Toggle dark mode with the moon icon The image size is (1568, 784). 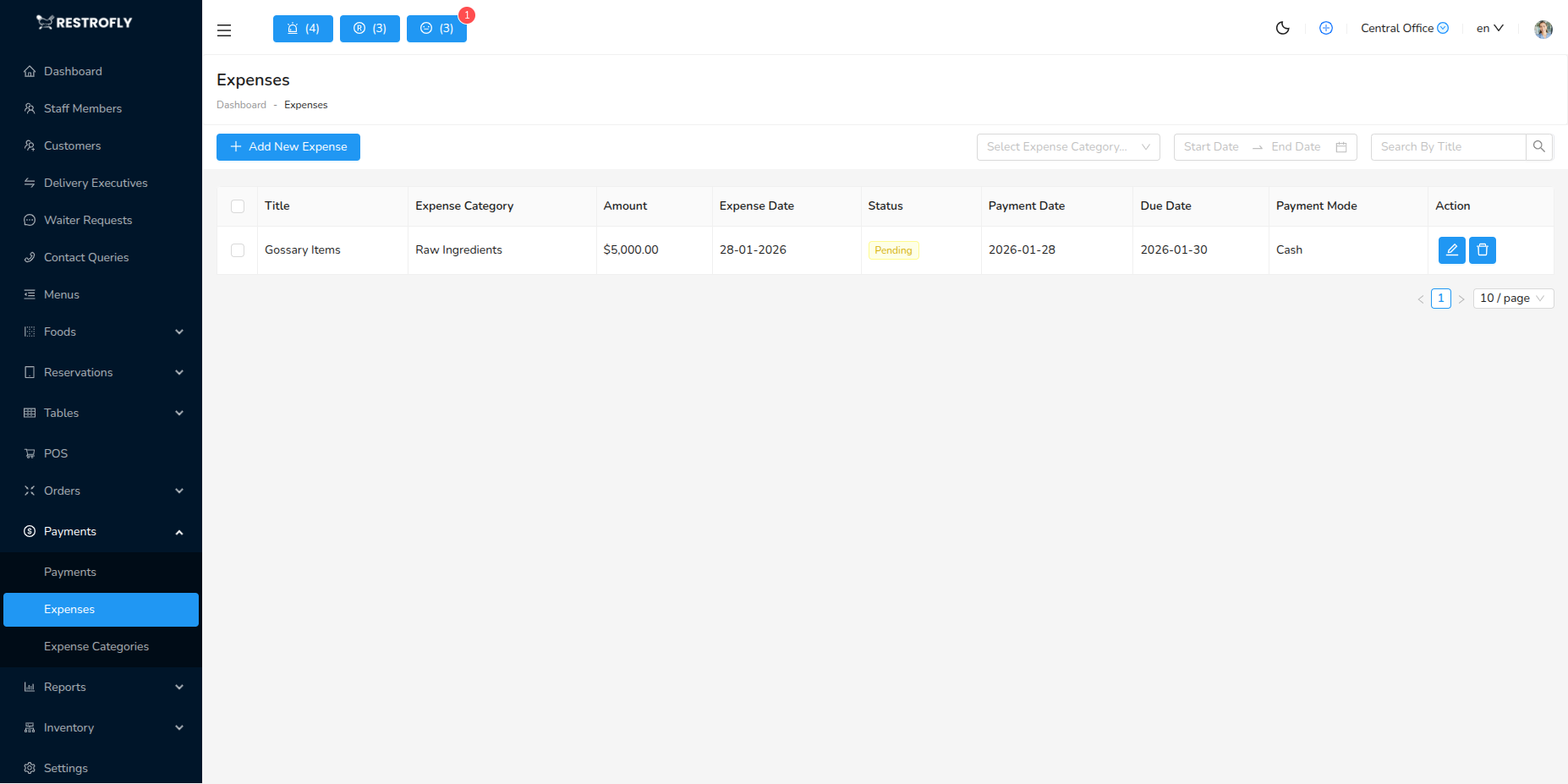pyautogui.click(x=1282, y=28)
